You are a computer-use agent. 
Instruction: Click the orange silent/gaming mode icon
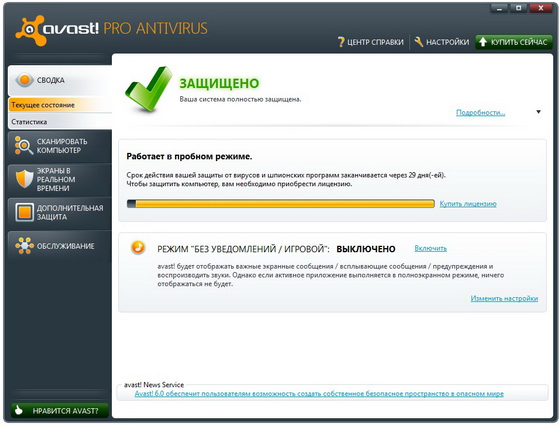(x=138, y=247)
